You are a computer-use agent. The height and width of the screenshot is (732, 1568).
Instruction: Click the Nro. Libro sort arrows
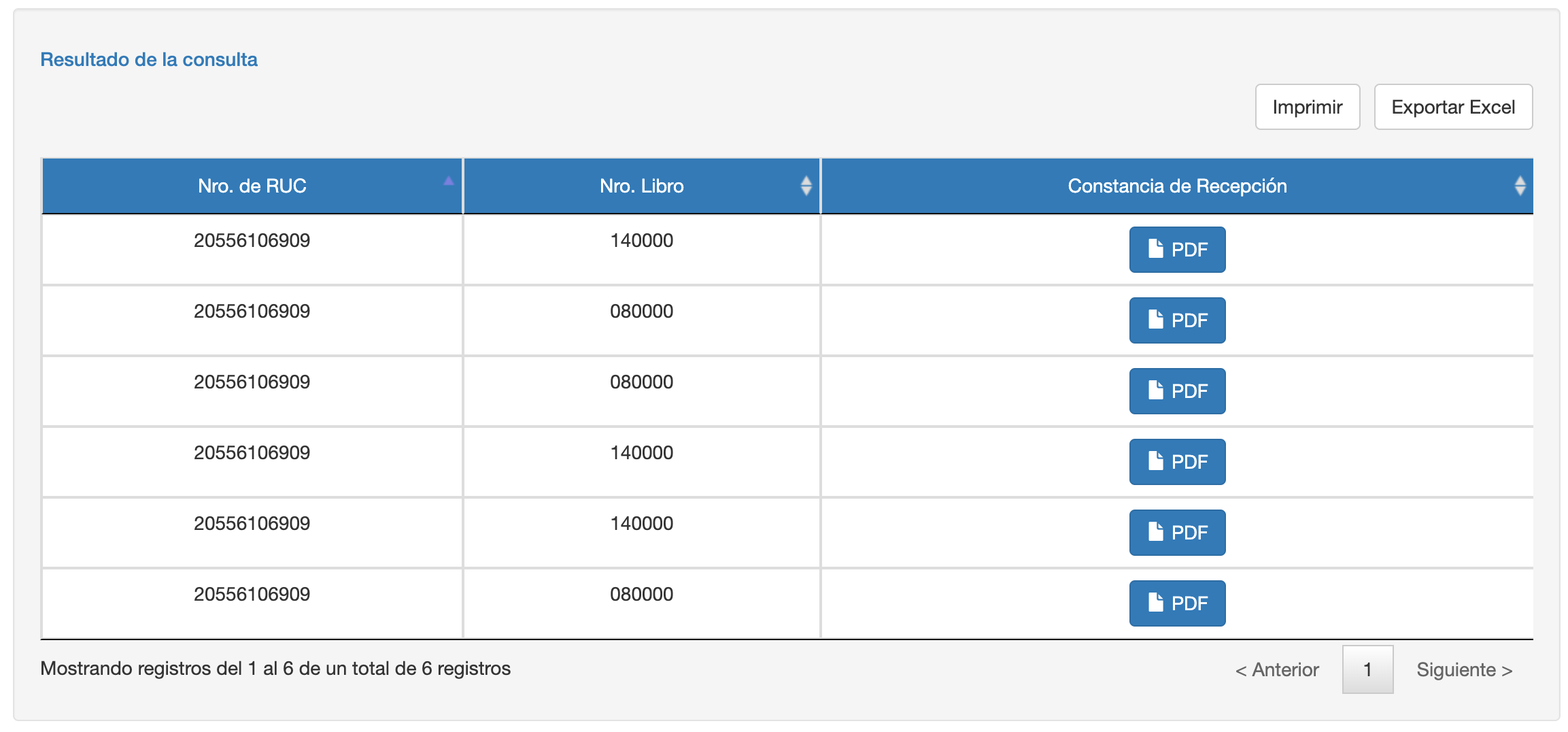point(806,186)
